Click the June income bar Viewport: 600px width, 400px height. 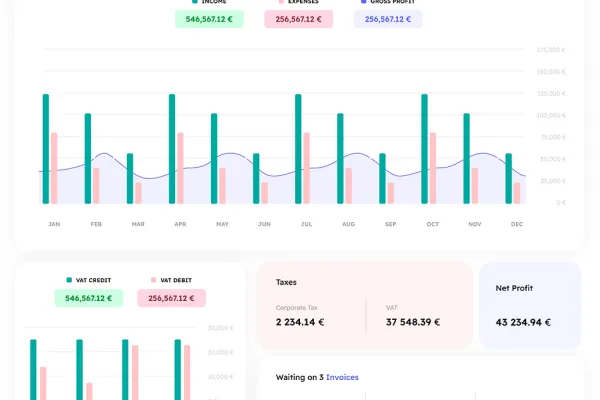[x=256, y=178]
